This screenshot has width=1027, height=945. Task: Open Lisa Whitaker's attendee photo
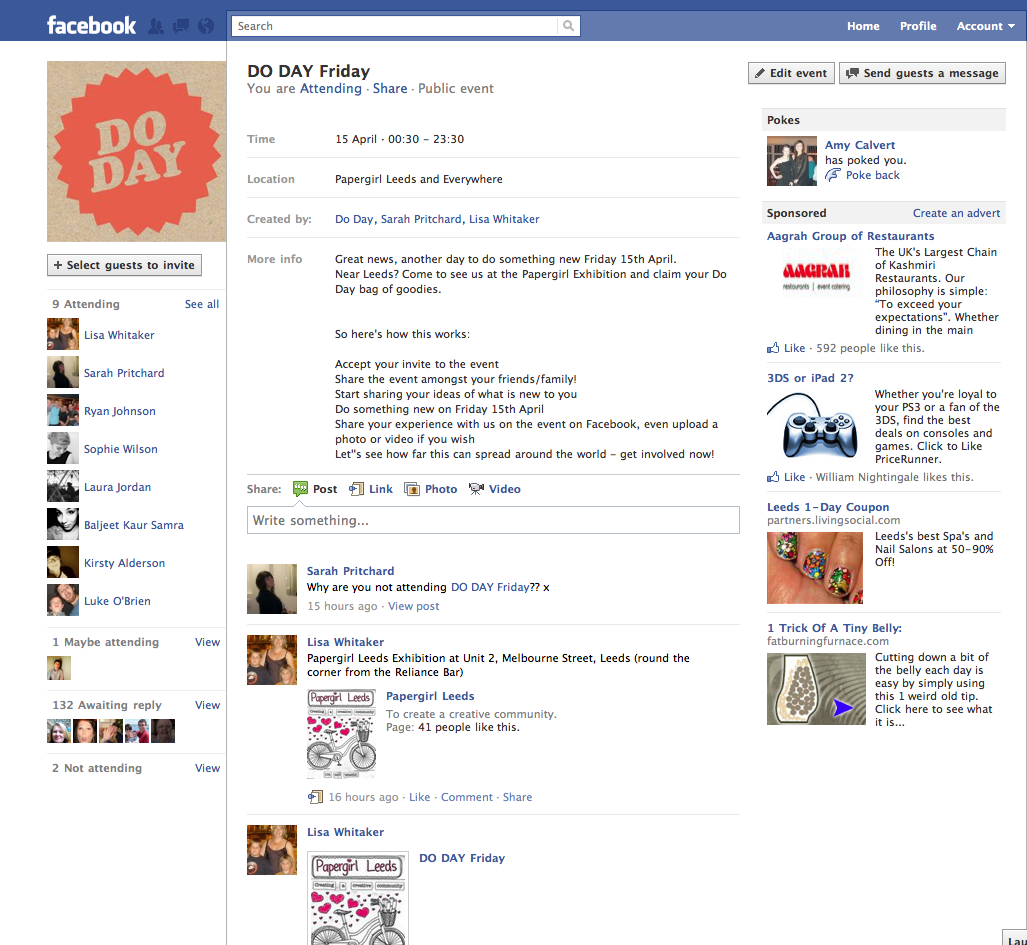point(63,334)
